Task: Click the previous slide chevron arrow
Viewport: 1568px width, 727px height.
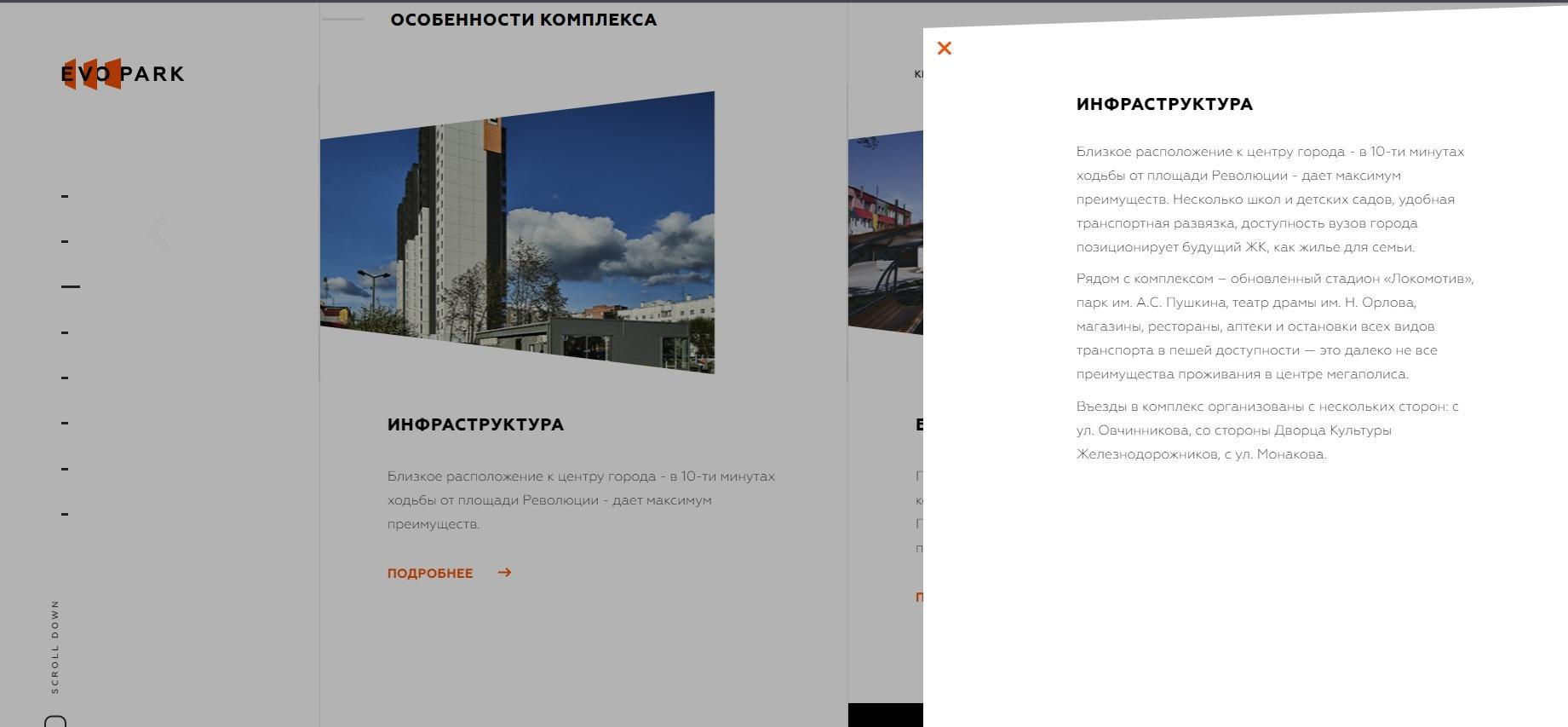Action: pos(159,233)
